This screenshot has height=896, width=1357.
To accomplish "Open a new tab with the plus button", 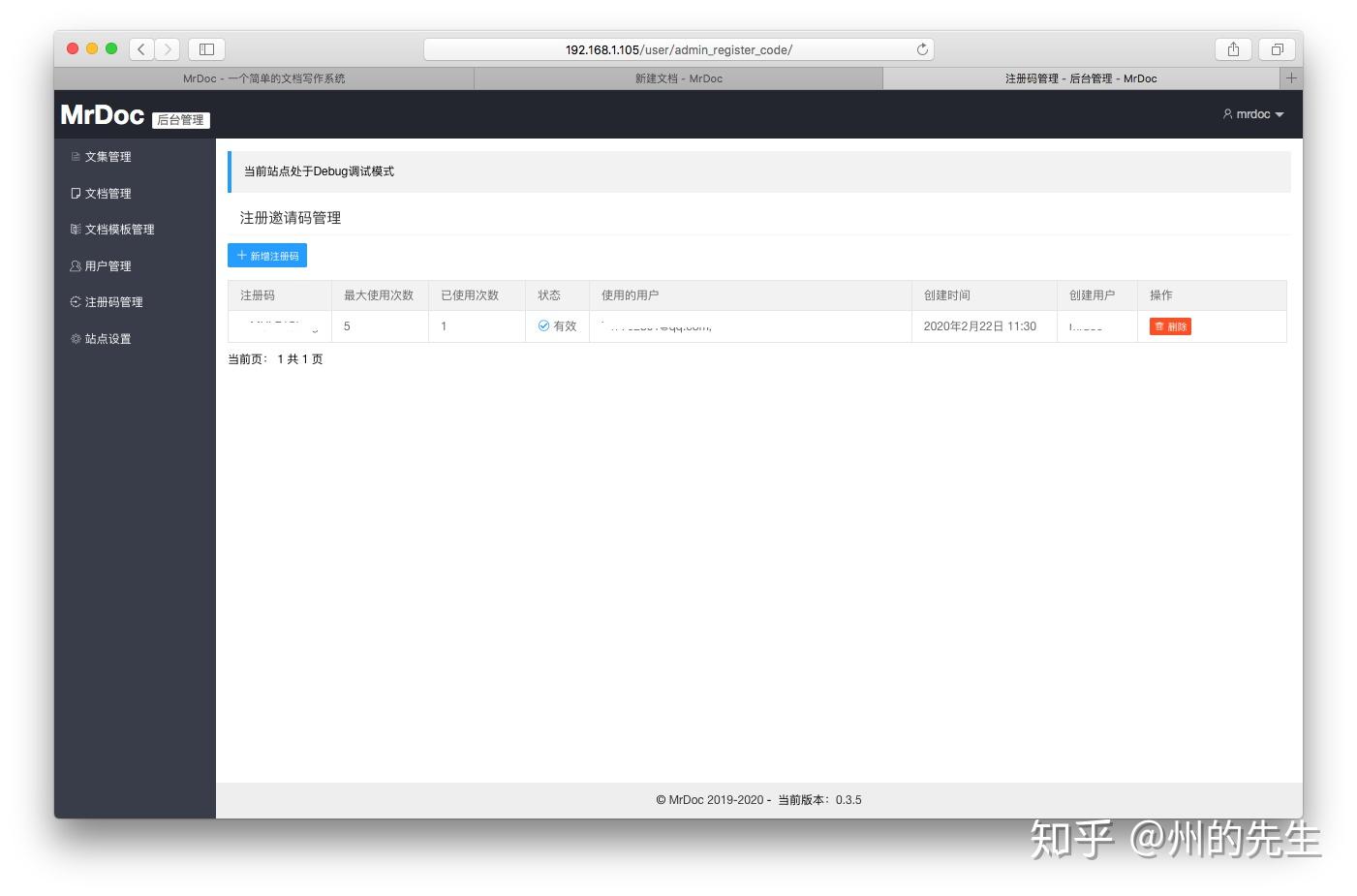I will point(1291,77).
